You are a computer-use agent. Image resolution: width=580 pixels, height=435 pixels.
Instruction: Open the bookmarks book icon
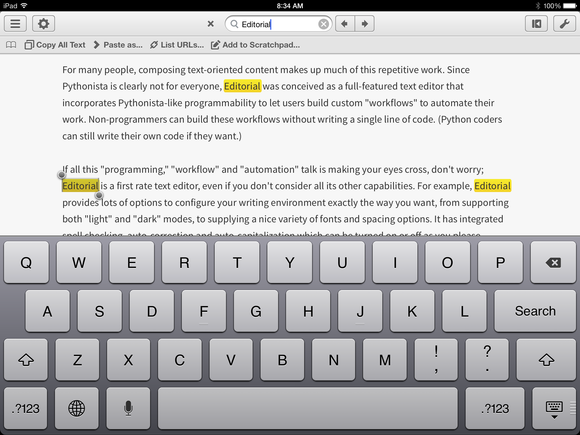point(11,45)
